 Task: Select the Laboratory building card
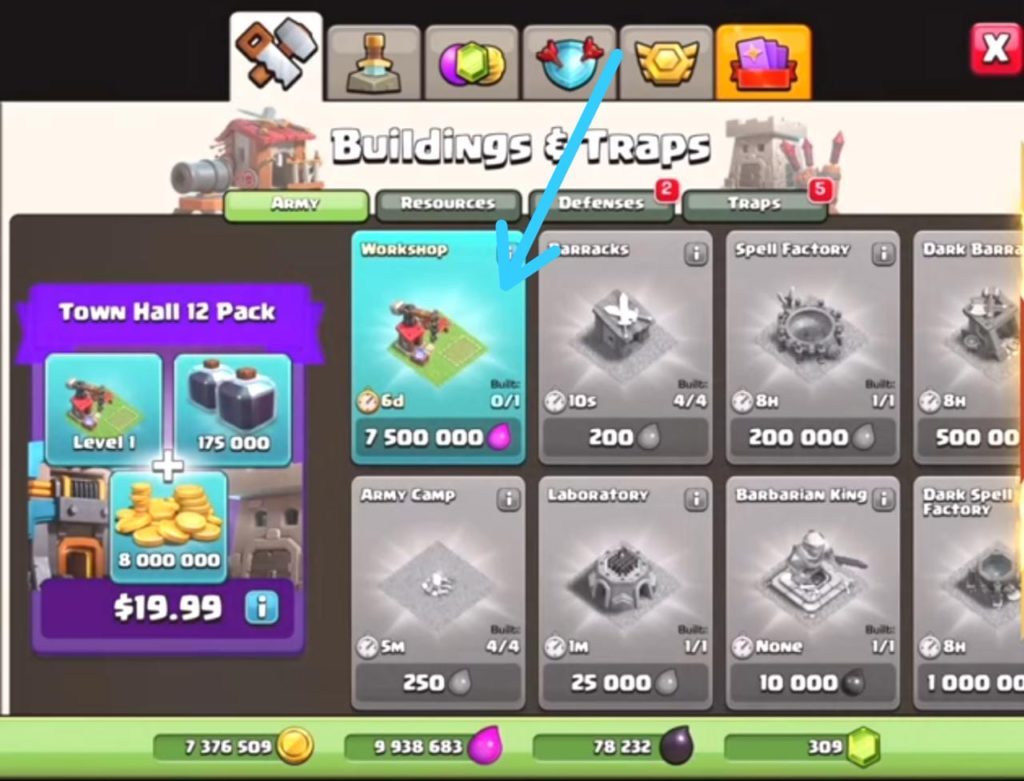pos(625,593)
